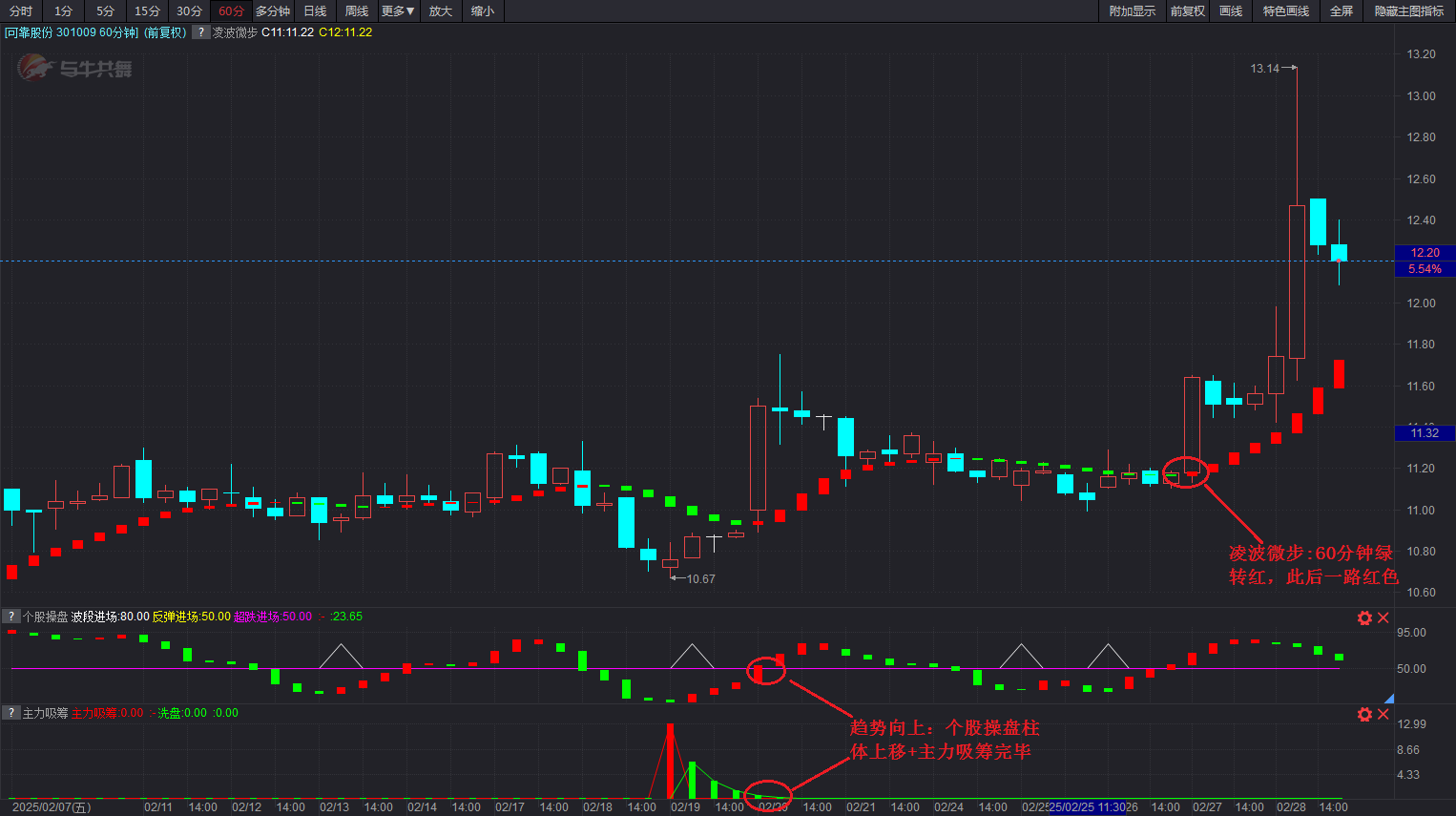Open settings gear for 主力吸筹 indicator panel

(x=1364, y=714)
